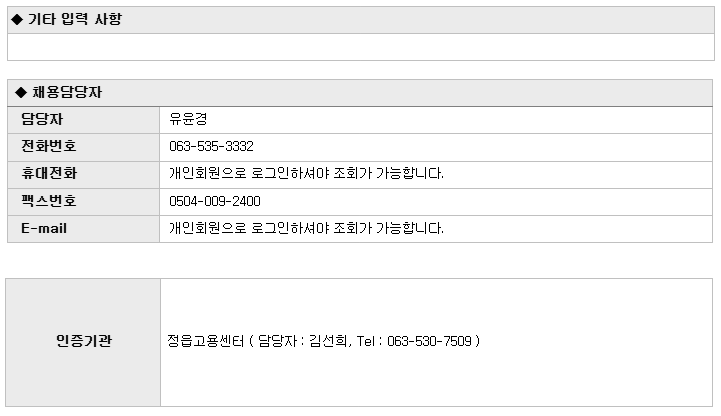
Task: Click the login notice in E-mail row
Action: [x=306, y=228]
